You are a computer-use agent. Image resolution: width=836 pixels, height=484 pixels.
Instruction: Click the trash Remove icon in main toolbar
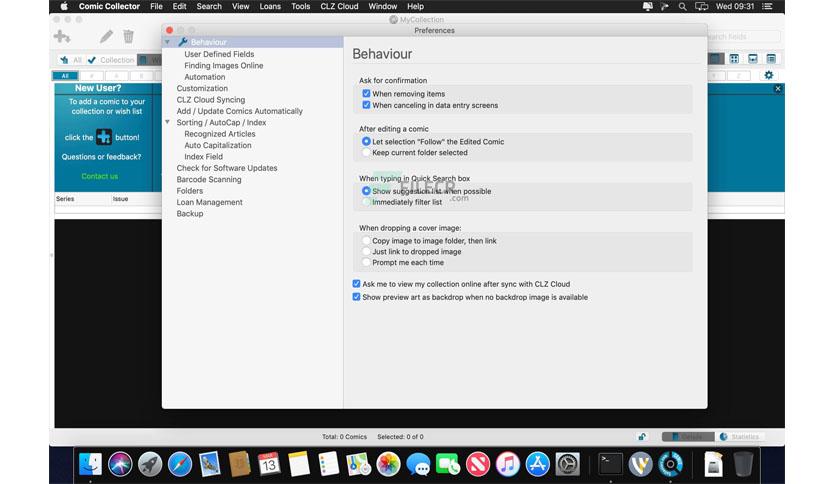coord(128,36)
